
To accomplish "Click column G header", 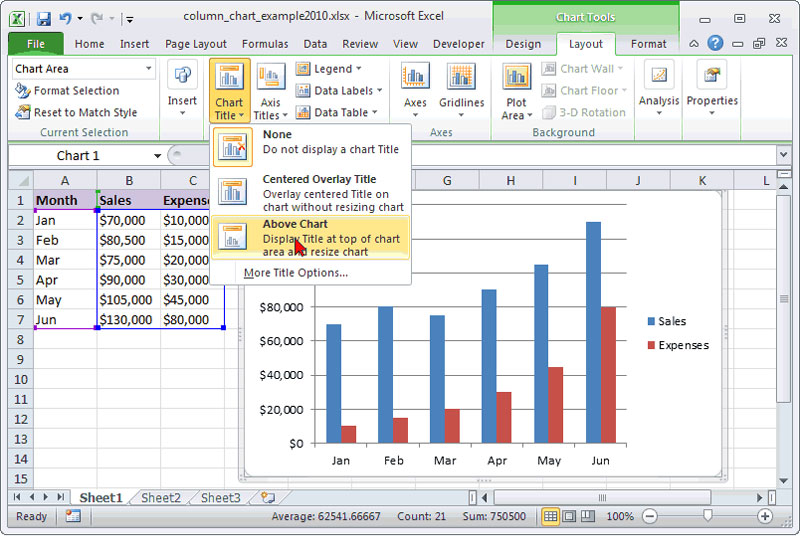I will (x=447, y=181).
